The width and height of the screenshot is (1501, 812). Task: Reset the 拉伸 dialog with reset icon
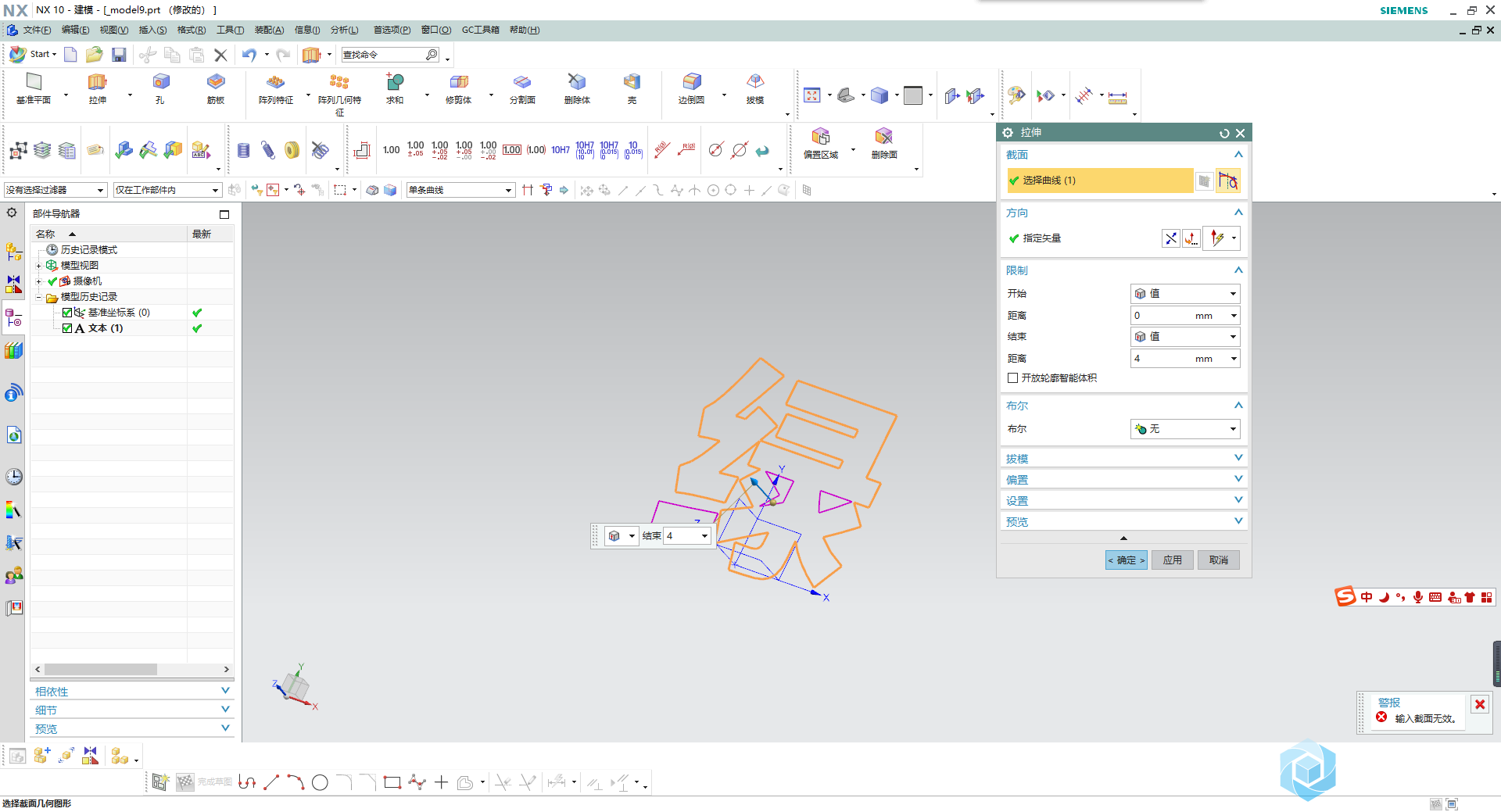1224,133
